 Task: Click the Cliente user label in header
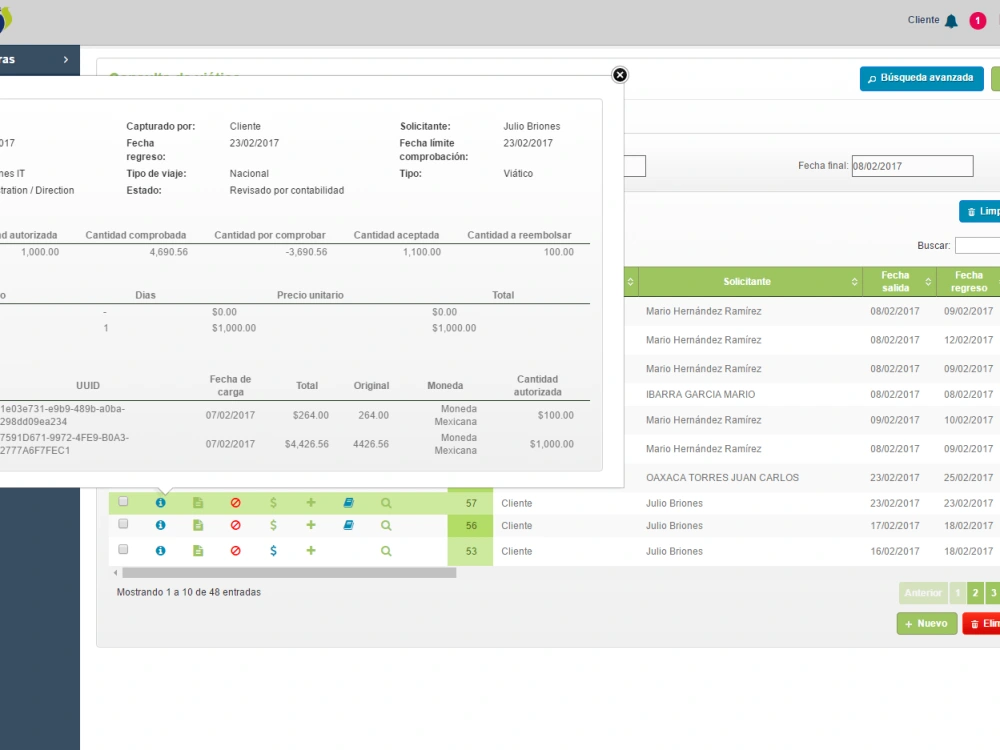pos(923,20)
